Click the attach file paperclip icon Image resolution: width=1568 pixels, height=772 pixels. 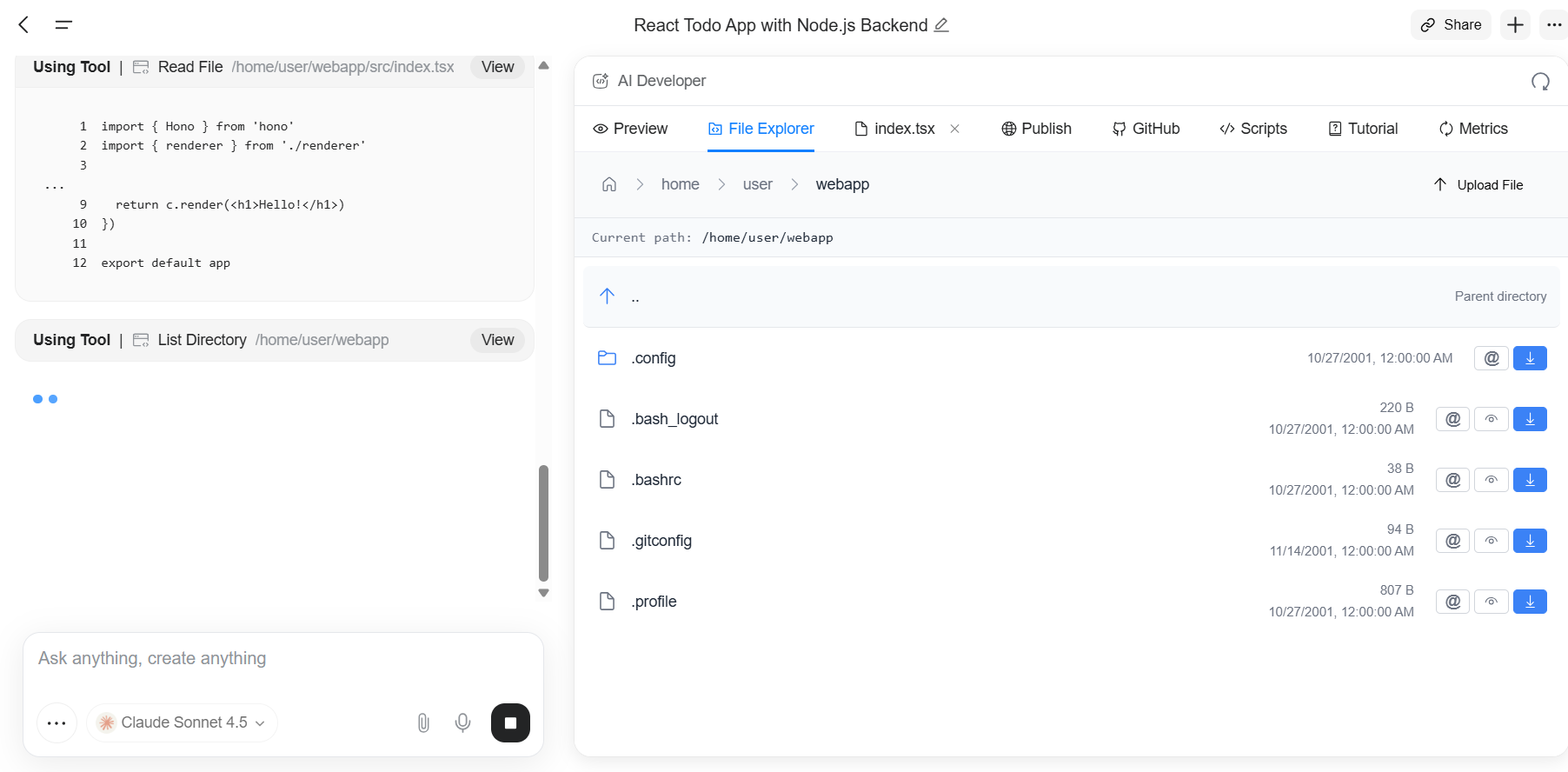(x=423, y=723)
